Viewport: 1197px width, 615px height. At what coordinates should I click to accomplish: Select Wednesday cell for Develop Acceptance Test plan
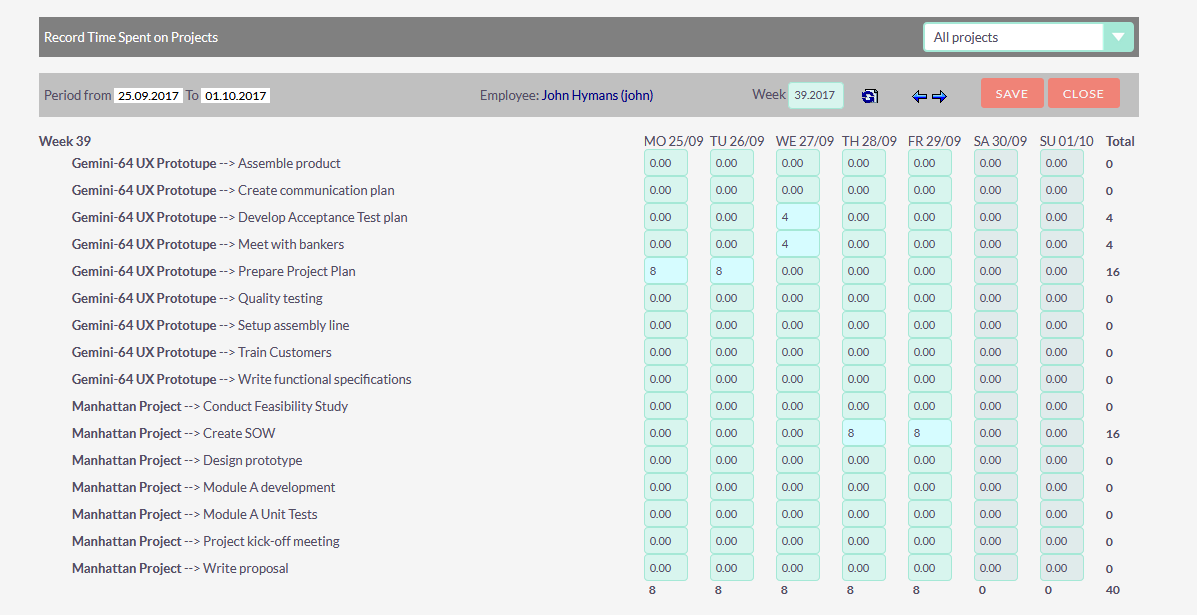coord(798,217)
